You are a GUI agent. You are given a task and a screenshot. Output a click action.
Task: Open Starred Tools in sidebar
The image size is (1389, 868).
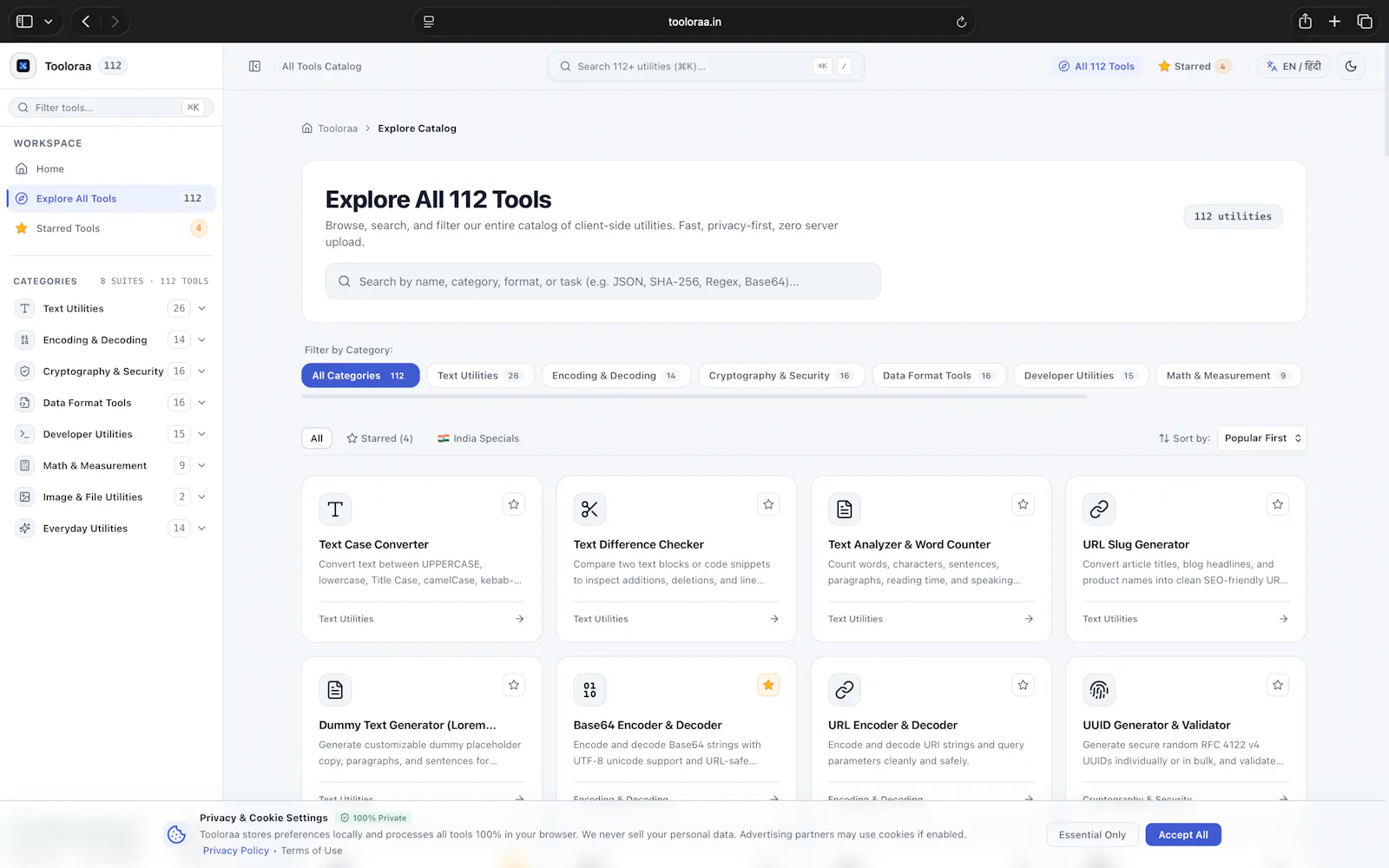pos(111,228)
